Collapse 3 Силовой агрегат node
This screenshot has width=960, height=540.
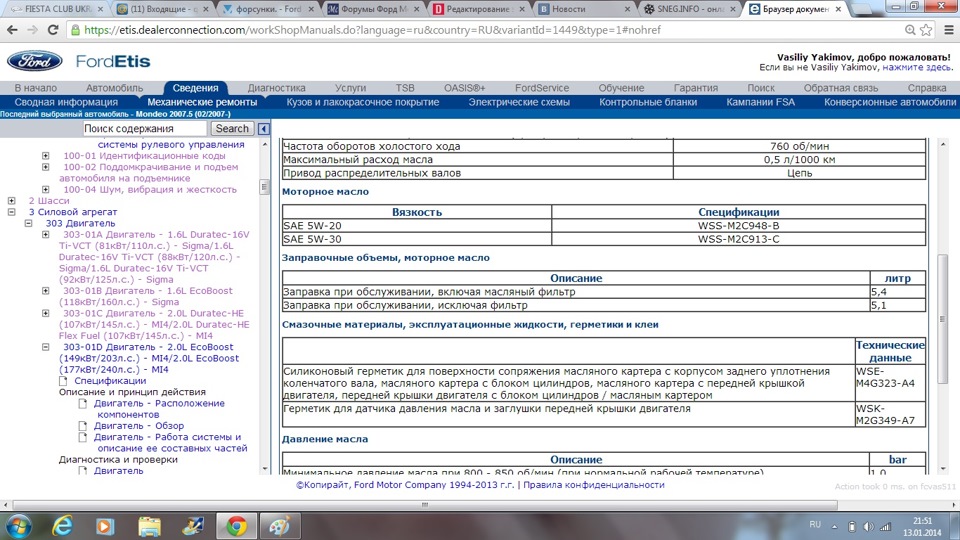[11, 212]
